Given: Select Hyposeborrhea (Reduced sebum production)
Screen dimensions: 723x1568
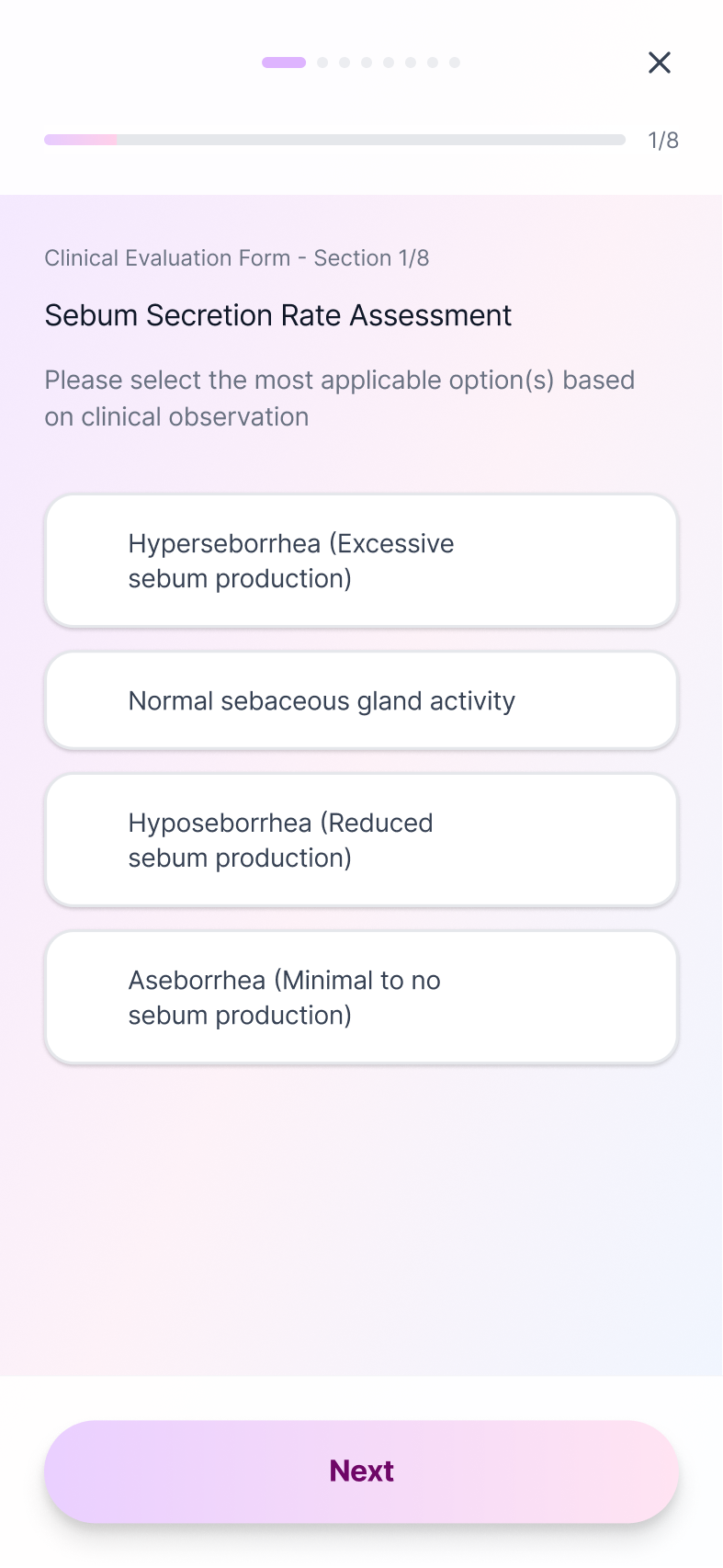Looking at the screenshot, I should (x=361, y=840).
